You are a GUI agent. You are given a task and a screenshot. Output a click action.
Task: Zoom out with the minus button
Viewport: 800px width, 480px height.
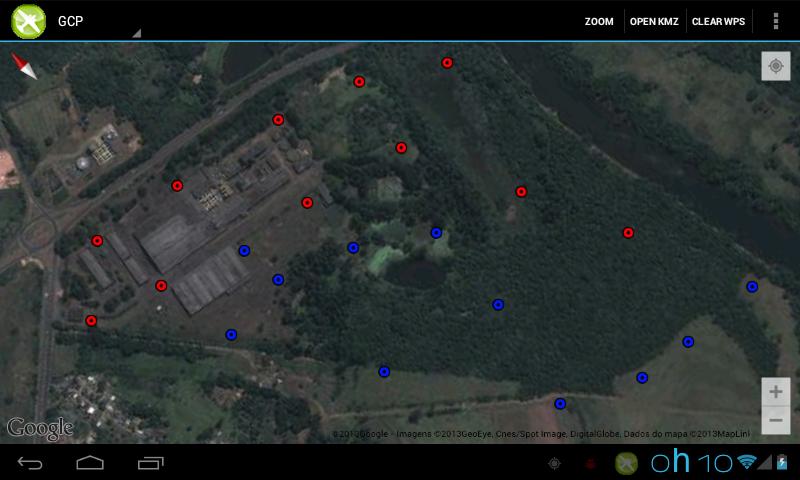(776, 420)
